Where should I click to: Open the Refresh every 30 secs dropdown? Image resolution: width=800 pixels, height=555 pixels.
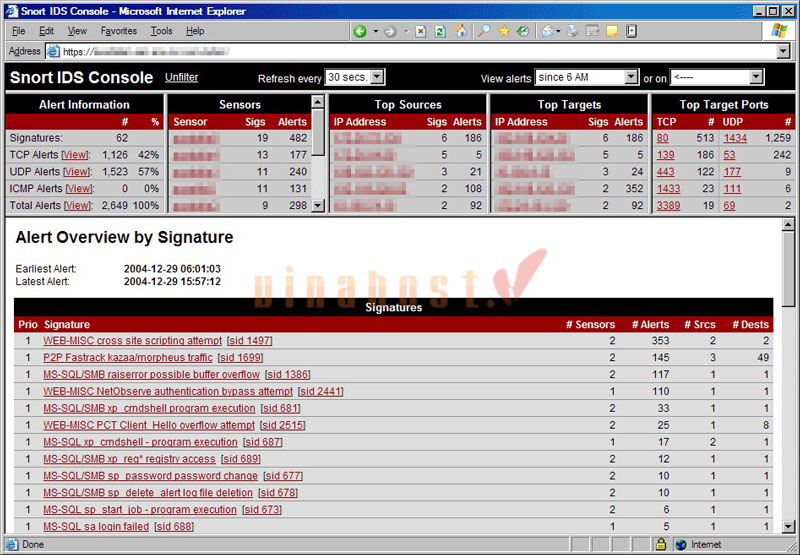tap(354, 78)
